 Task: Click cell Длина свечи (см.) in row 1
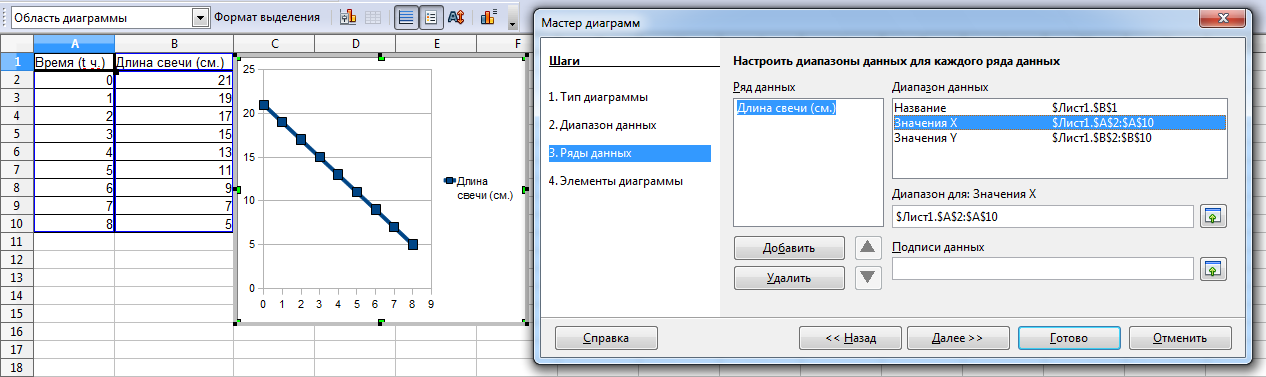point(174,63)
